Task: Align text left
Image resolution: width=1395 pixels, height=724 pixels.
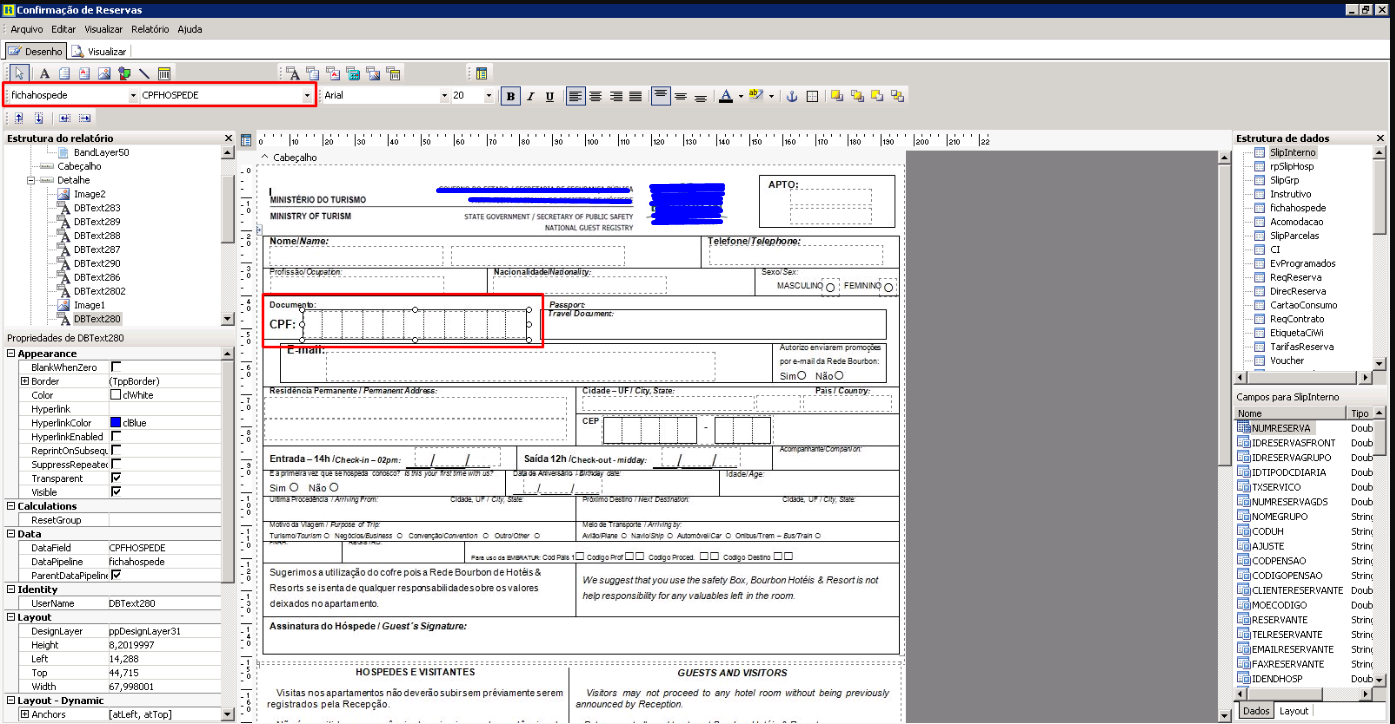Action: coord(575,96)
